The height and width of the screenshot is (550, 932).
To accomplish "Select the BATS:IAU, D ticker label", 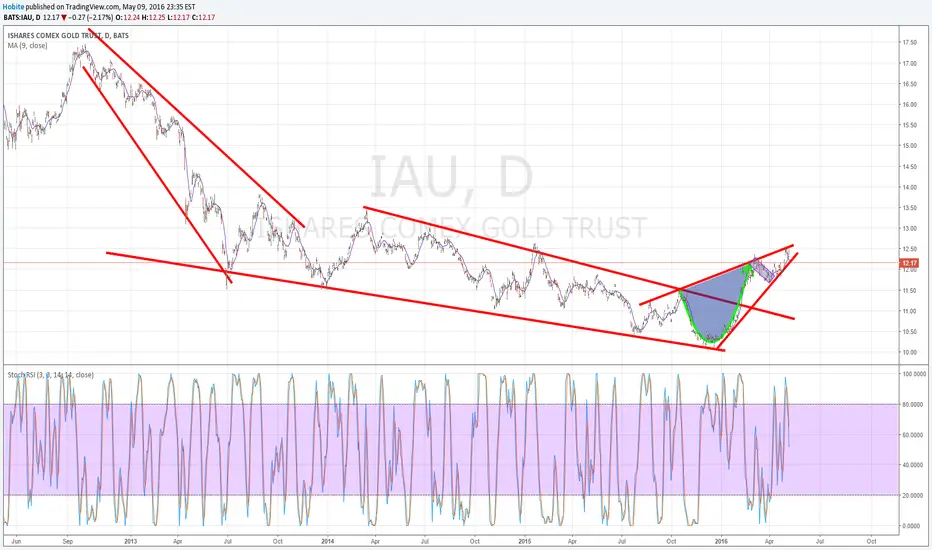I will point(22,18).
